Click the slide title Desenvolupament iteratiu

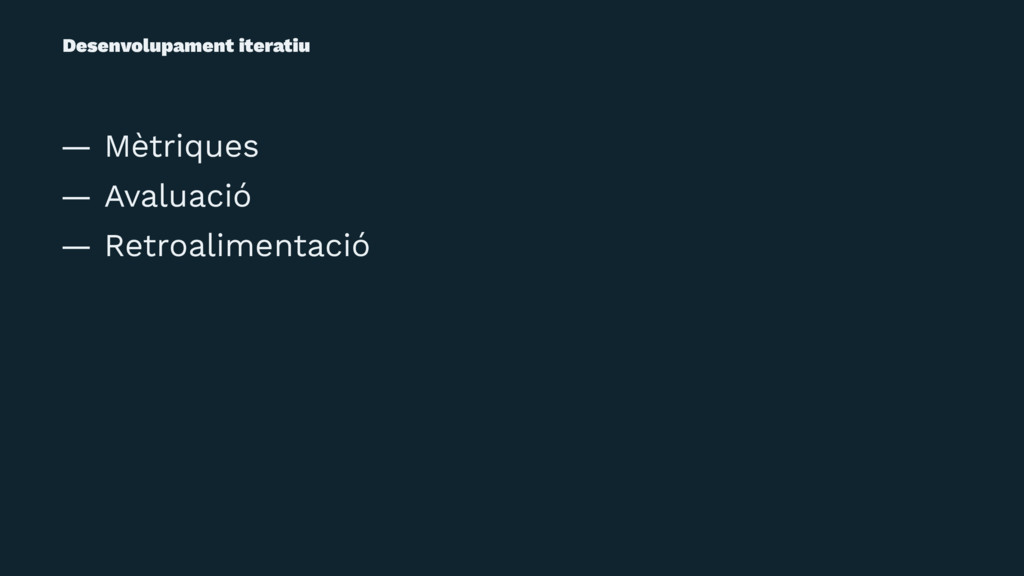point(186,46)
